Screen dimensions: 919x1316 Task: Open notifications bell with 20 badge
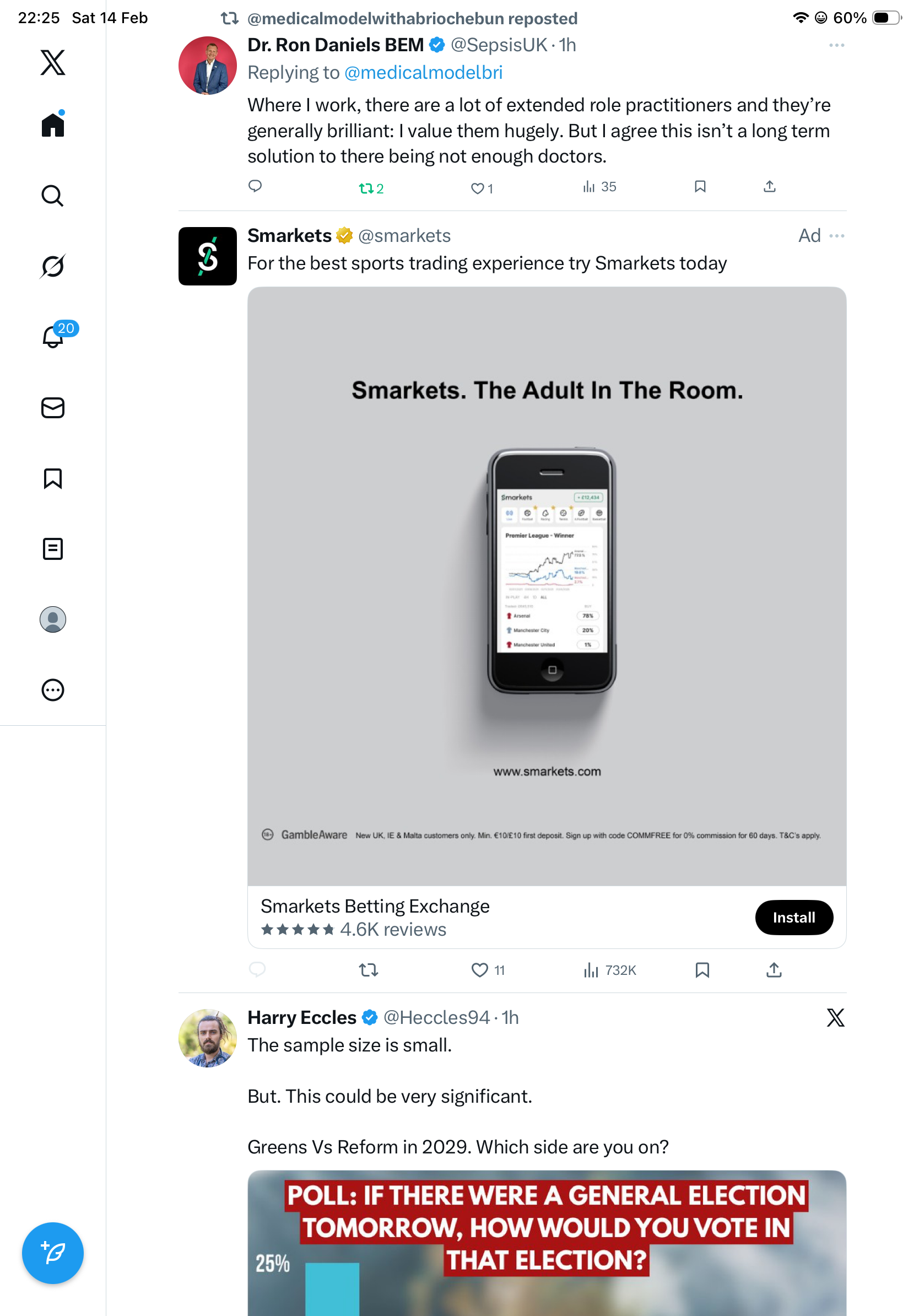(54, 337)
